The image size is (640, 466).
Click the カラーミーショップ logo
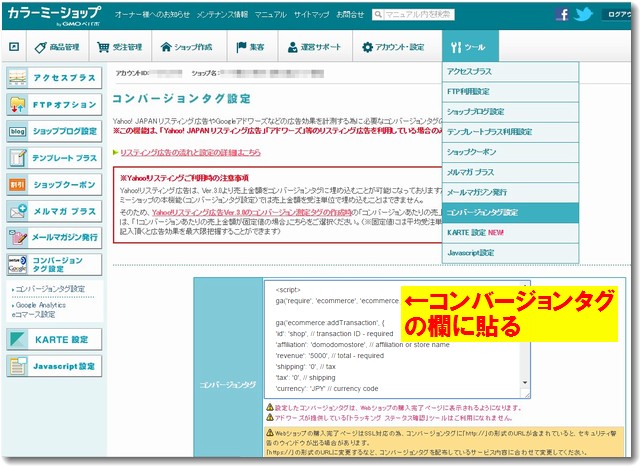click(54, 15)
